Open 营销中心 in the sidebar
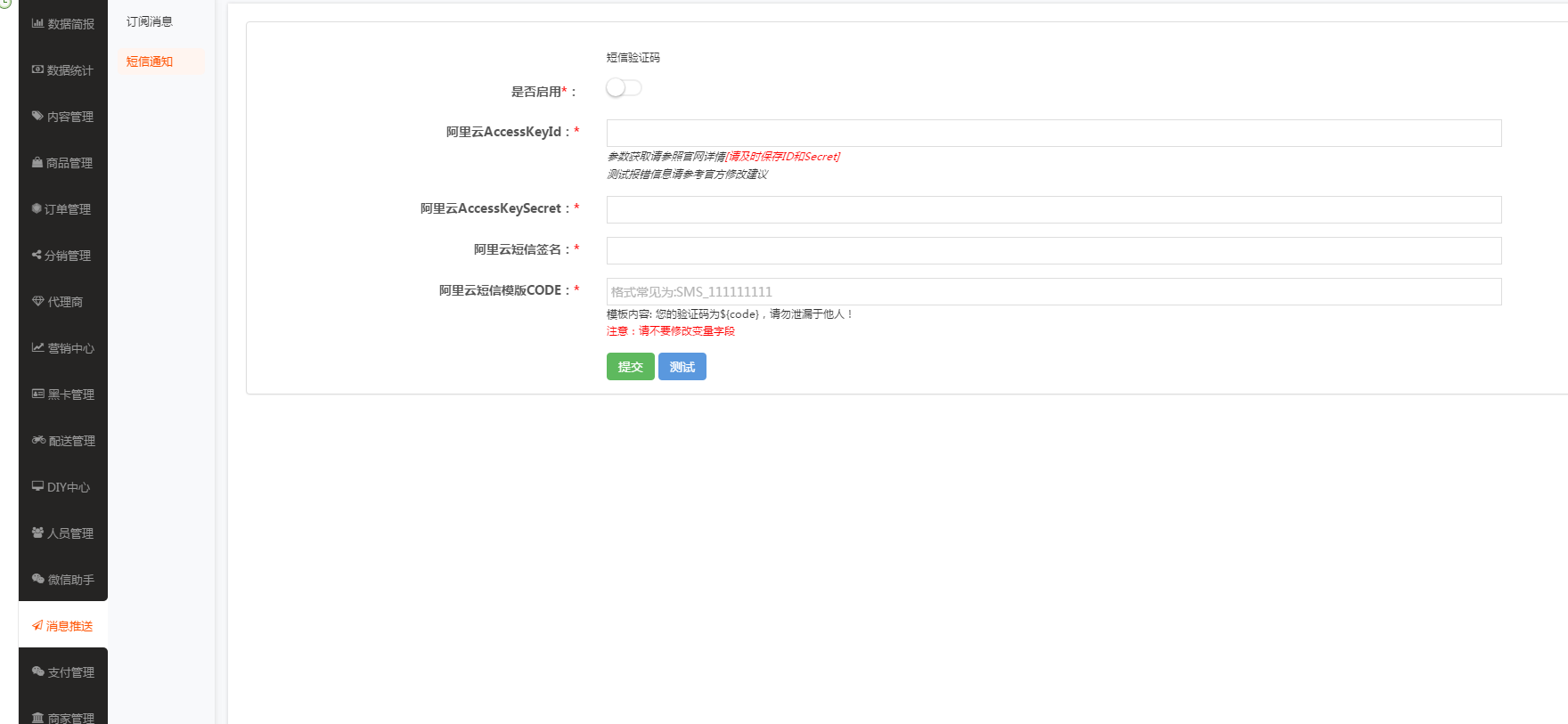The width and height of the screenshot is (1568, 724). [63, 348]
